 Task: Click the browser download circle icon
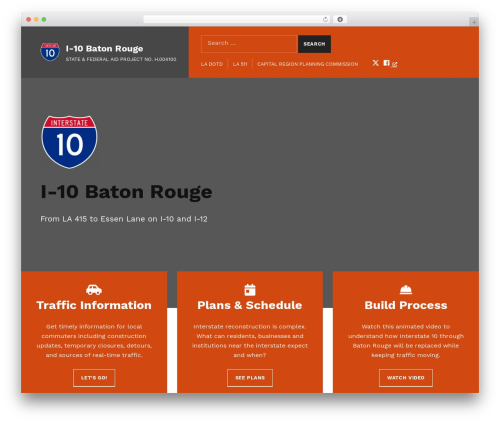tap(340, 20)
